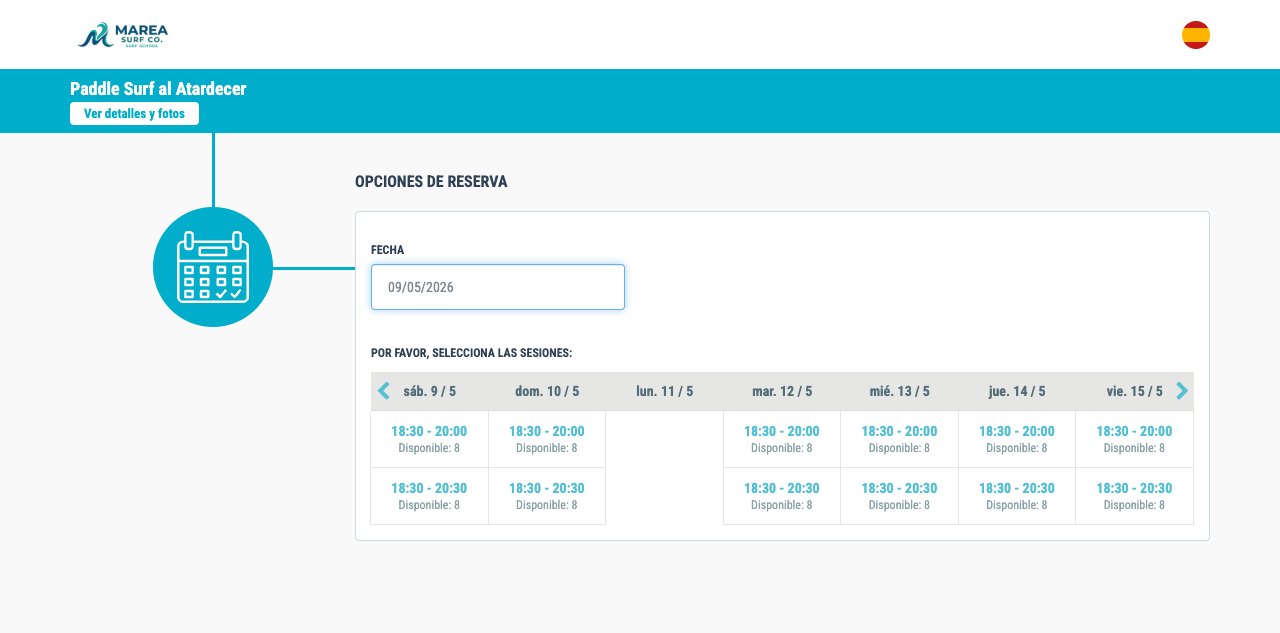Choose Sunday 18:30 - 20:30 session
1280x633 pixels.
(x=547, y=496)
